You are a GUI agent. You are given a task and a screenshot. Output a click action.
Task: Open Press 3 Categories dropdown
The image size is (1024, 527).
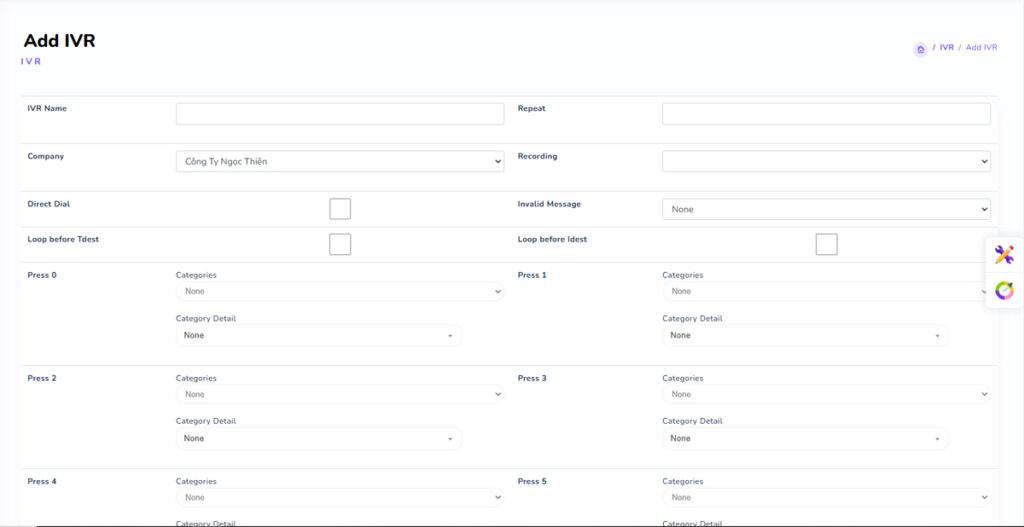click(x=826, y=394)
